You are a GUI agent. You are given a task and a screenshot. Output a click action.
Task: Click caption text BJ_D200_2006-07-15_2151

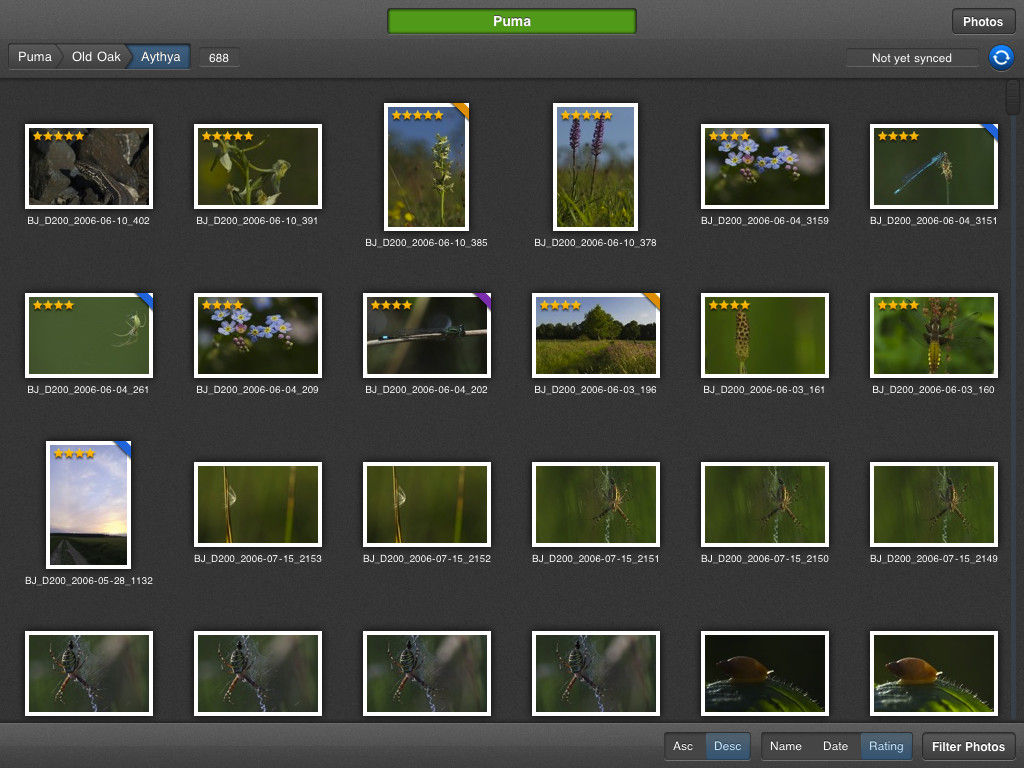(596, 558)
